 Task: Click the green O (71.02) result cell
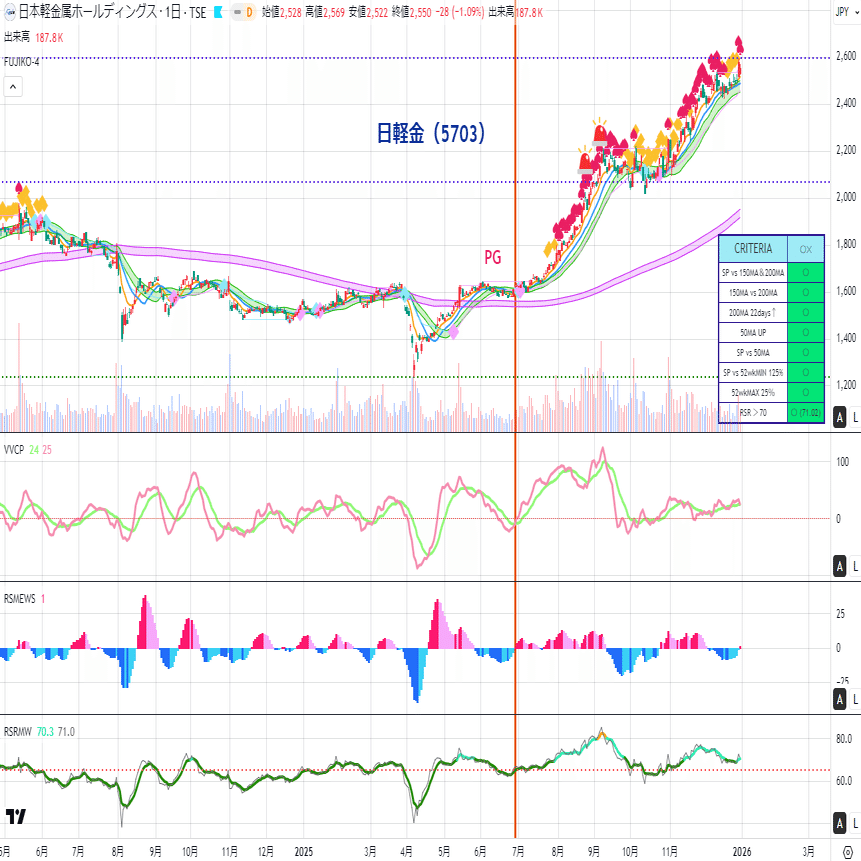(x=806, y=412)
